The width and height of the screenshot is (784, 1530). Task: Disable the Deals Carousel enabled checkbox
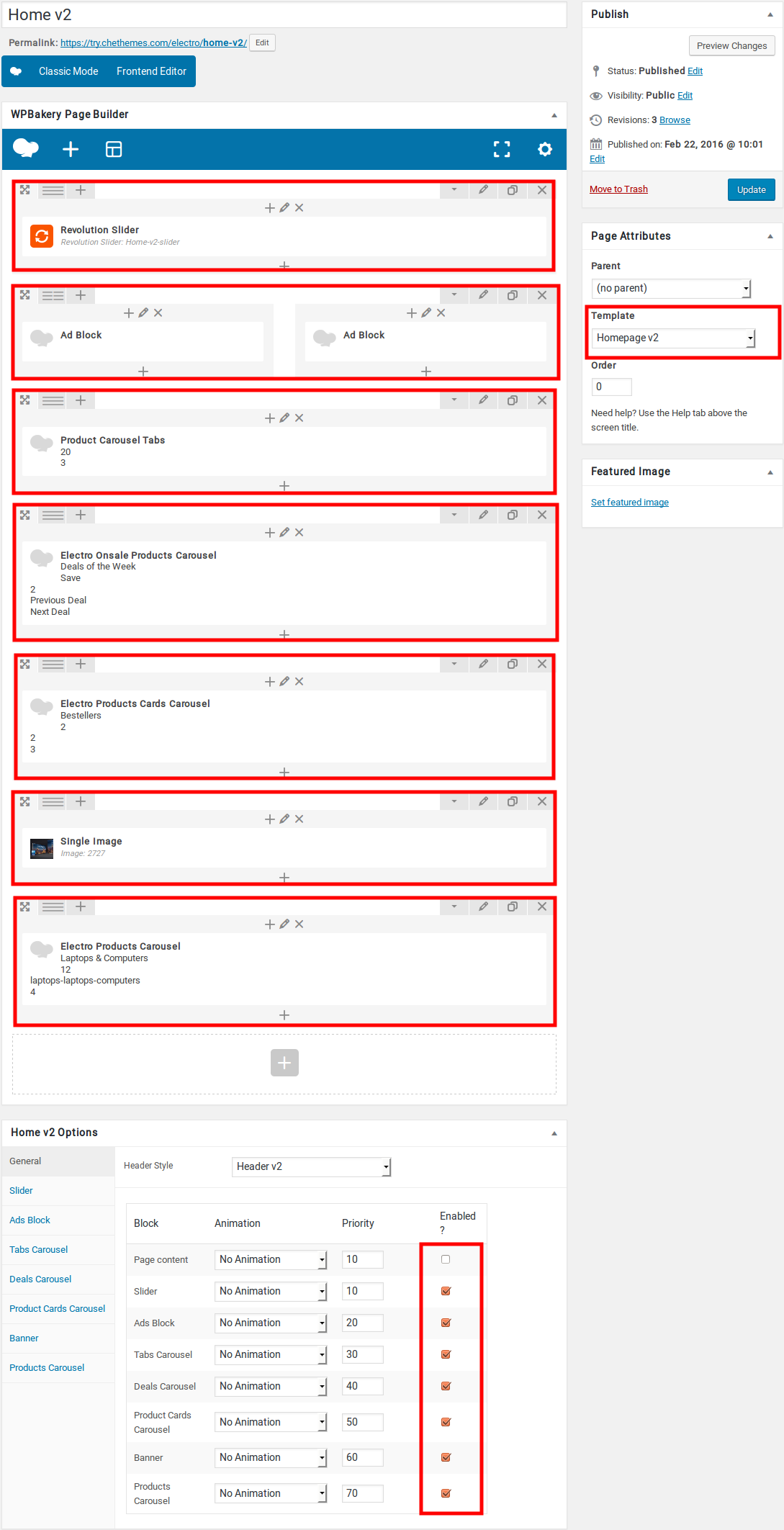tap(446, 1386)
